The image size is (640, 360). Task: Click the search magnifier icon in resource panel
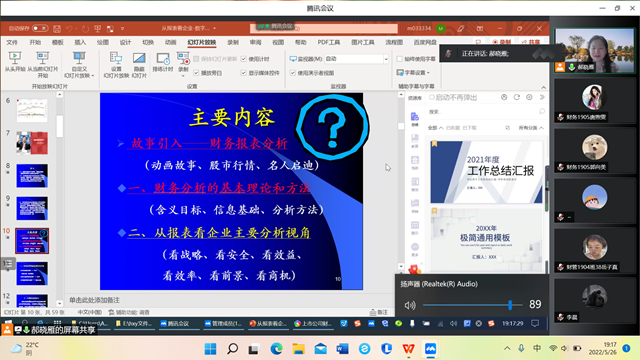pos(542,111)
